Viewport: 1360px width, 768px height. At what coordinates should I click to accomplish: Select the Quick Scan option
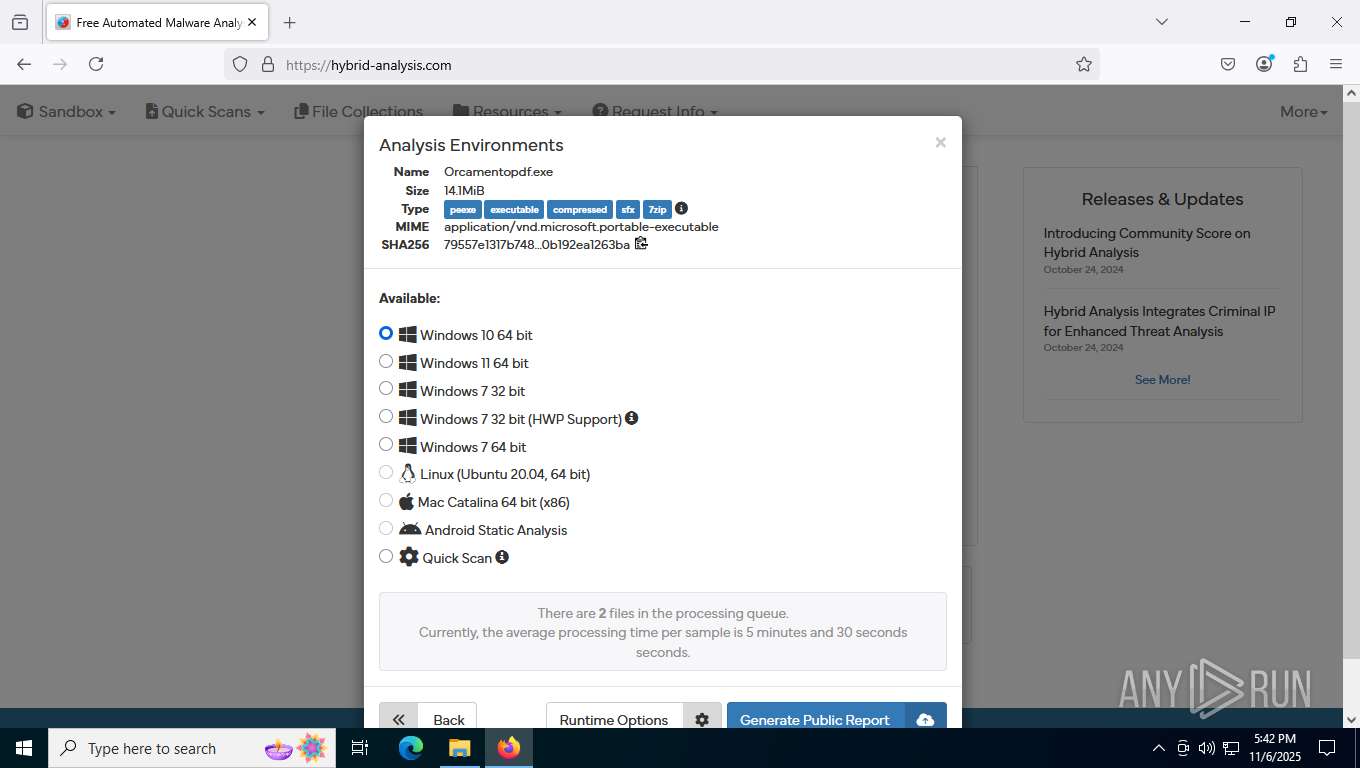[386, 556]
